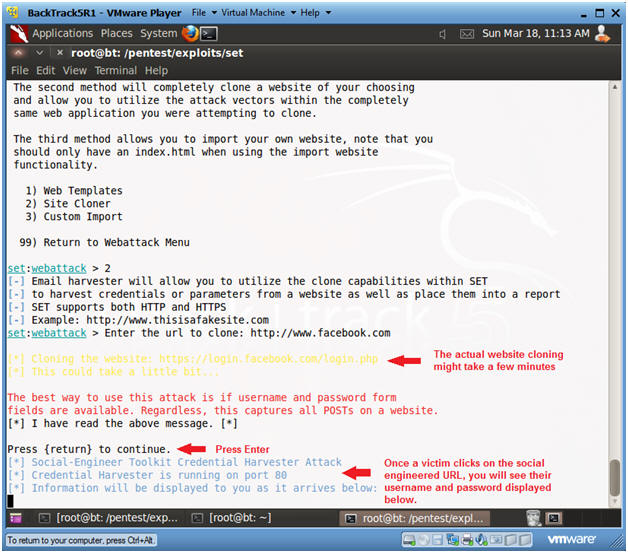Image resolution: width=628 pixels, height=553 pixels.
Task: Click terminal window down-arrow minimize button
Action: pyautogui.click(x=39, y=52)
